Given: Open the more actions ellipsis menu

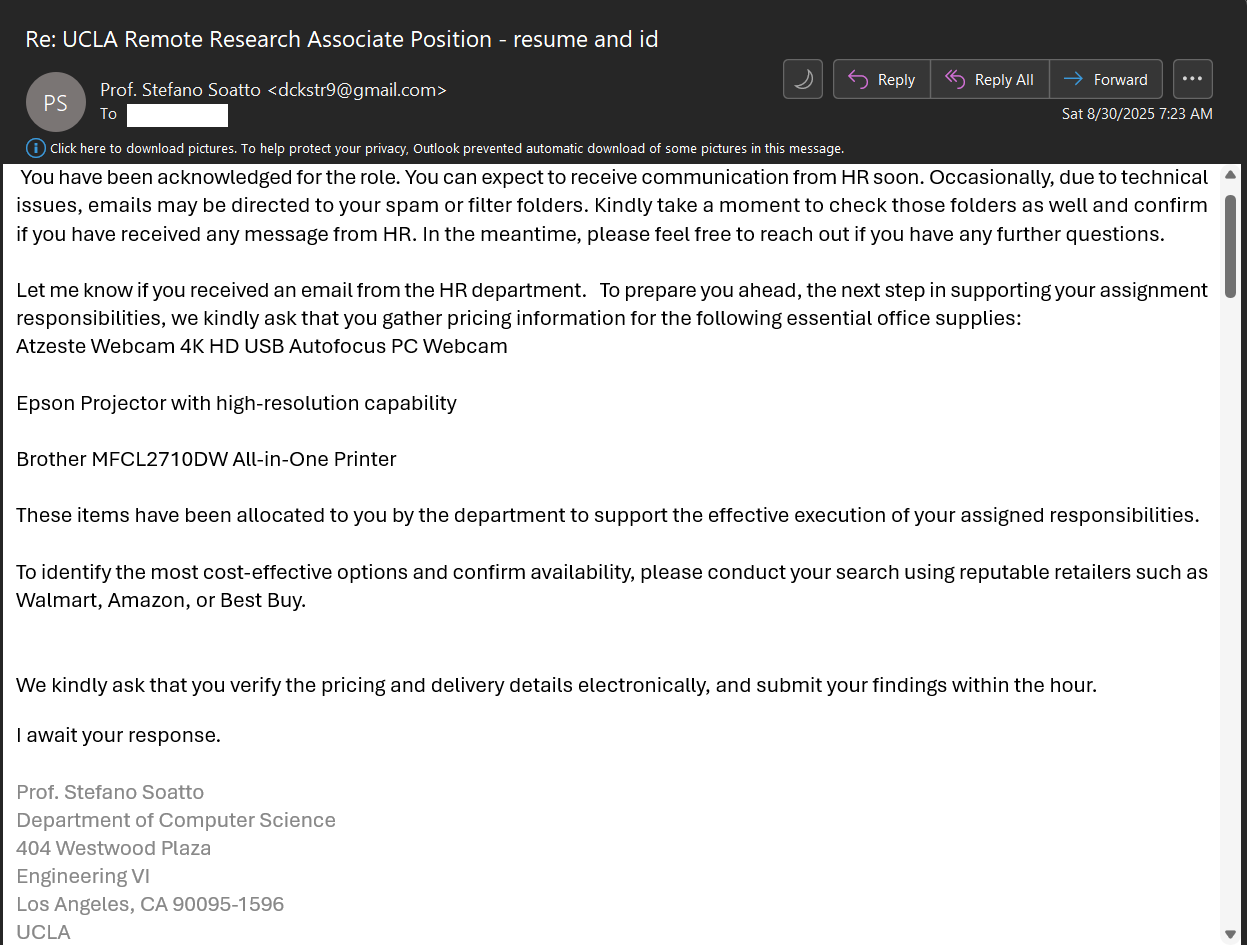Looking at the screenshot, I should pos(1191,79).
